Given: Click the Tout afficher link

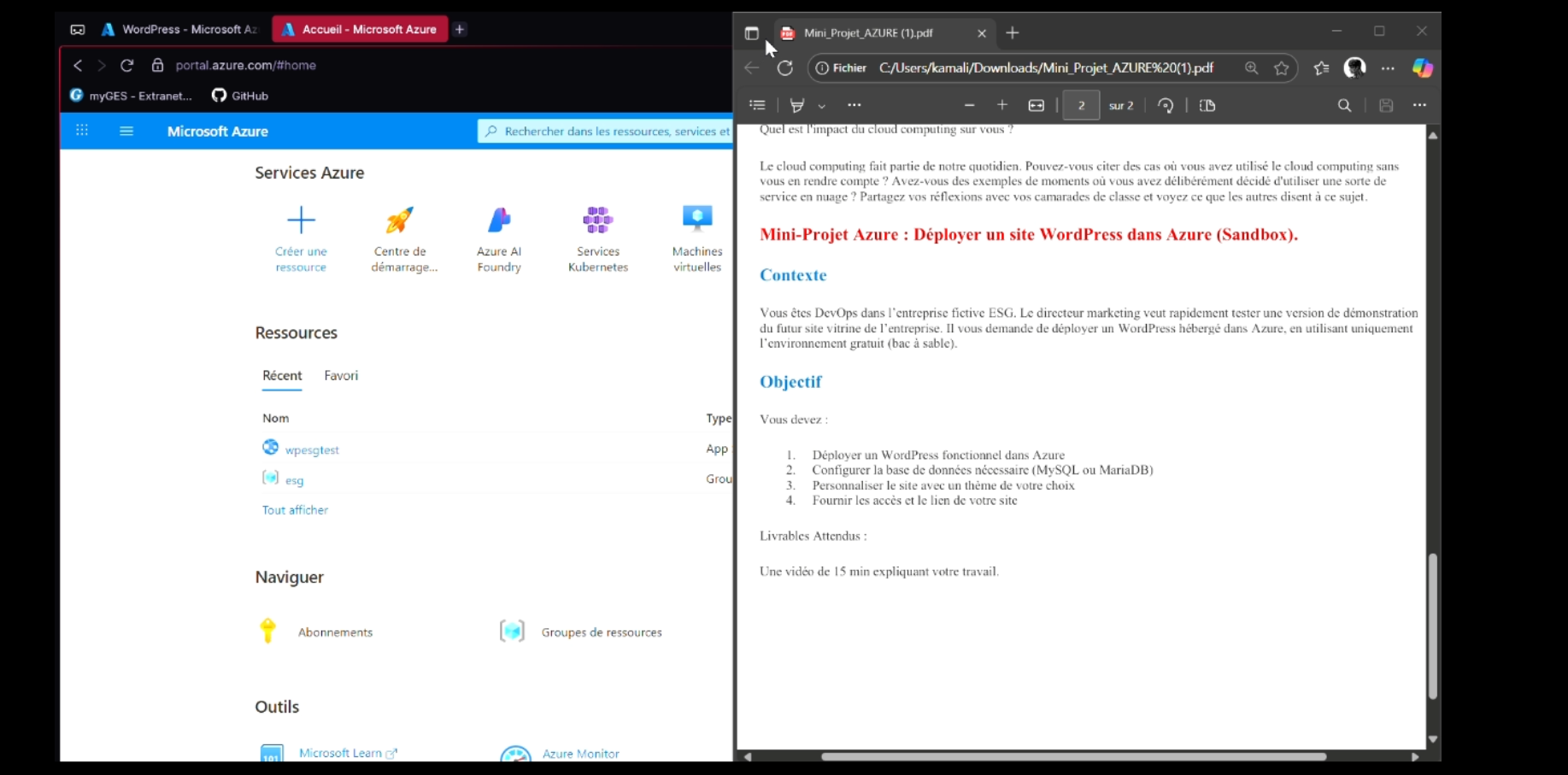Looking at the screenshot, I should (295, 509).
